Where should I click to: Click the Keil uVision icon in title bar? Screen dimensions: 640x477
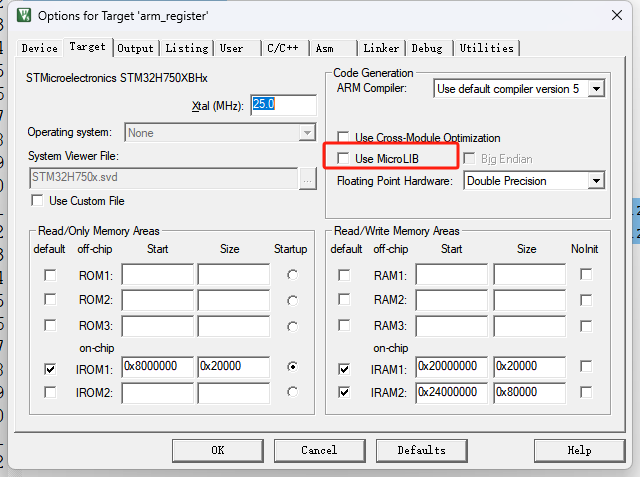[x=24, y=16]
